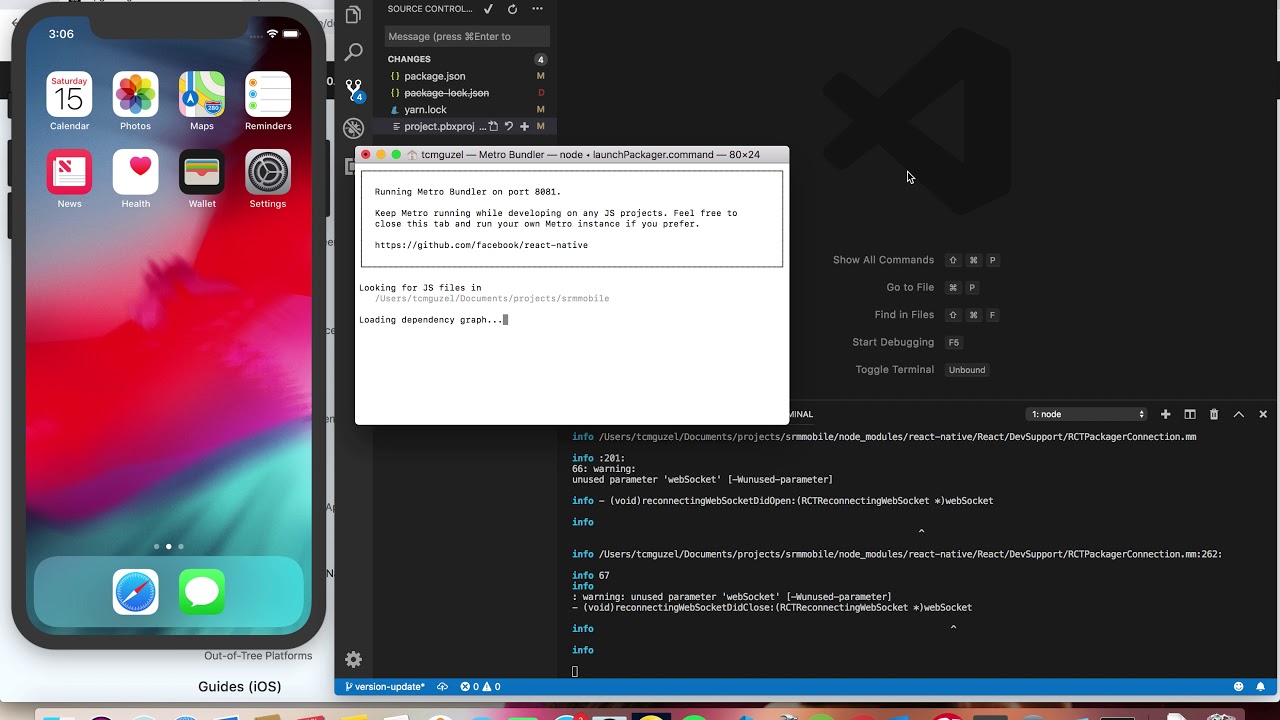
Task: Close the terminal panel
Action: click(1263, 414)
